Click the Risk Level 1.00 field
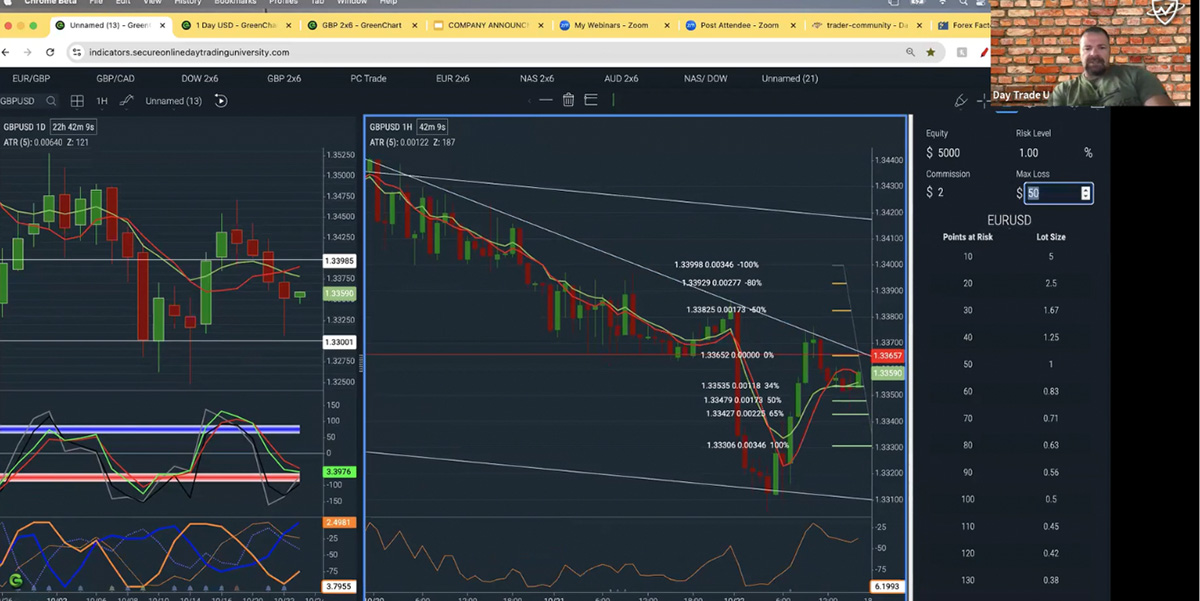 point(1028,153)
